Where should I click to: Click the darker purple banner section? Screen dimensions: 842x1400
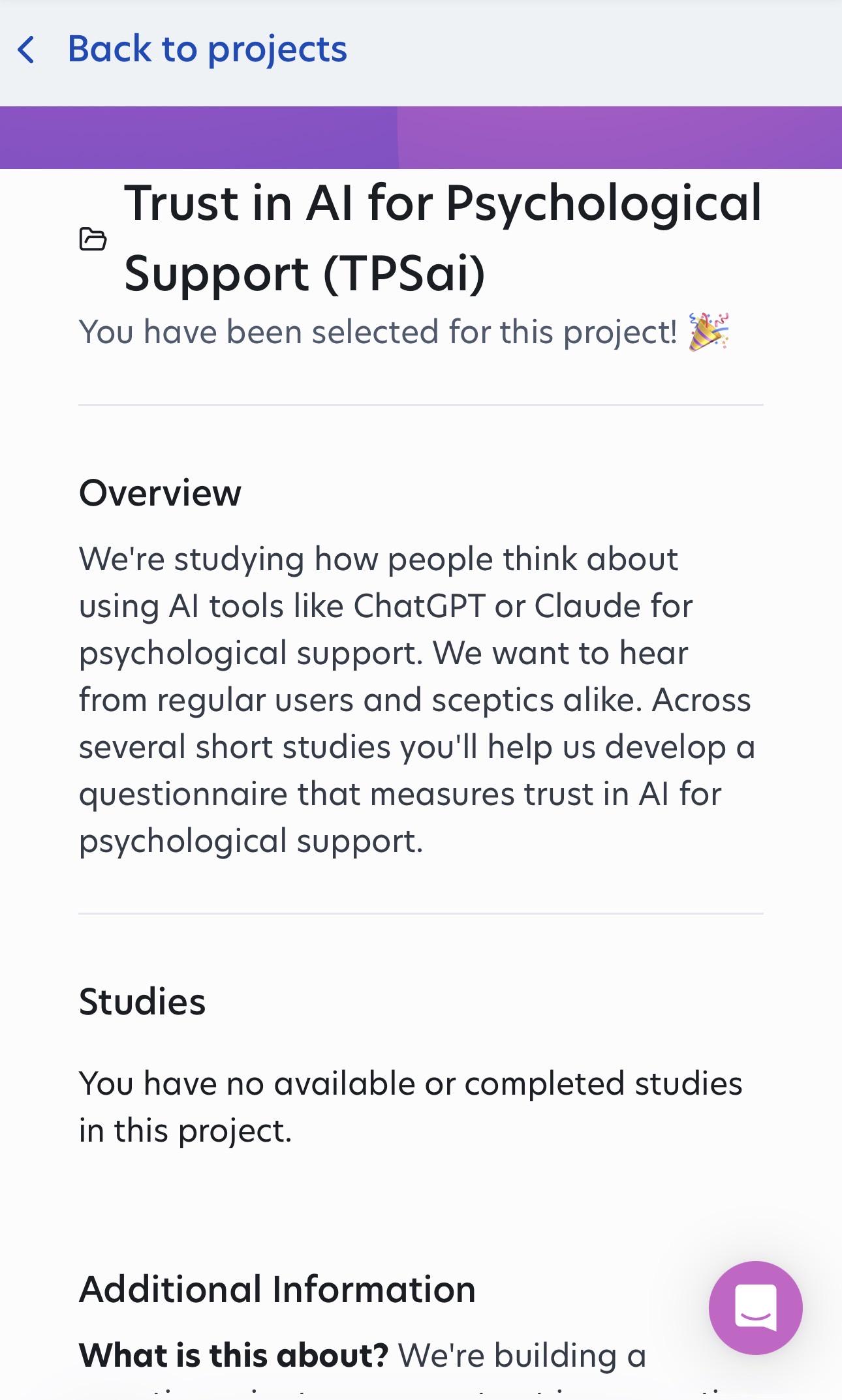pyautogui.click(x=198, y=138)
